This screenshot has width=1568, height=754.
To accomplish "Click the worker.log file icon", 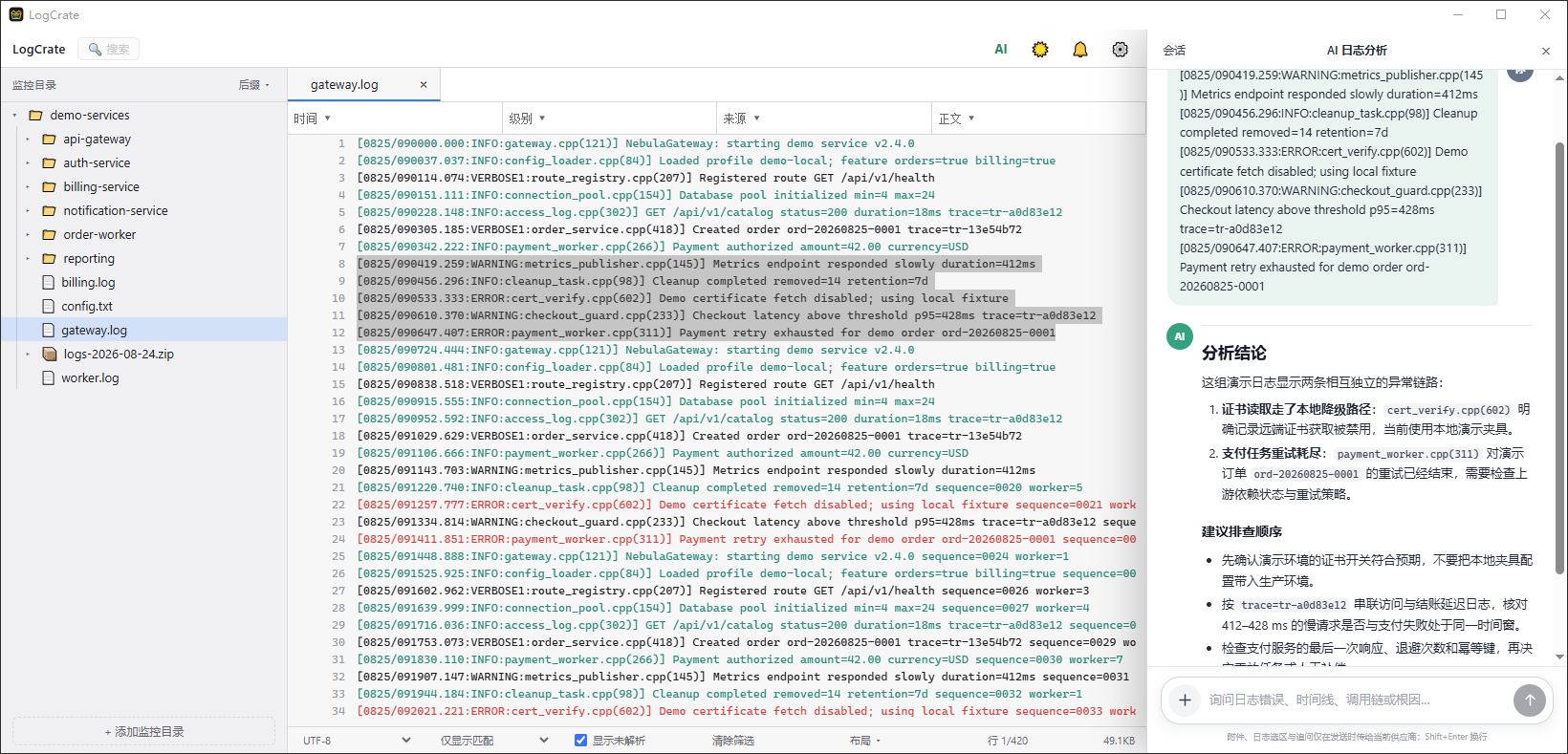I will click(x=49, y=377).
